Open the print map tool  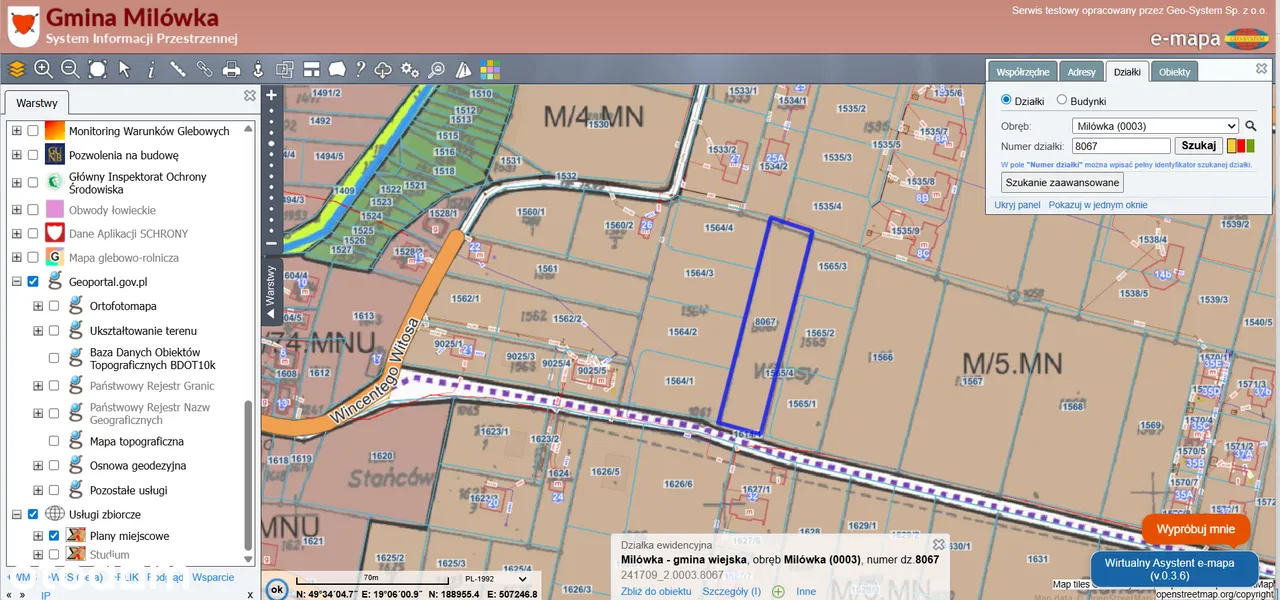point(231,69)
